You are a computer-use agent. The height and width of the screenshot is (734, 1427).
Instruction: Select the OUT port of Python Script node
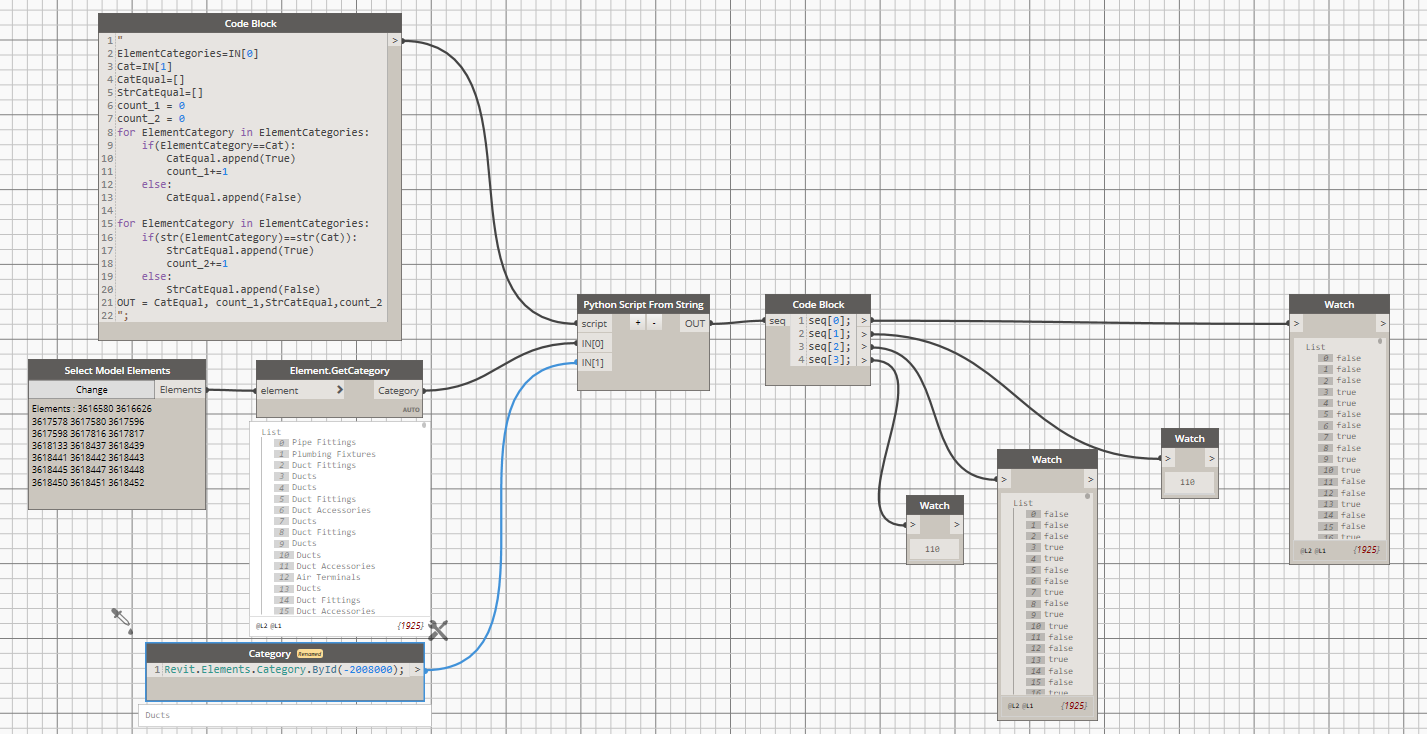click(694, 323)
